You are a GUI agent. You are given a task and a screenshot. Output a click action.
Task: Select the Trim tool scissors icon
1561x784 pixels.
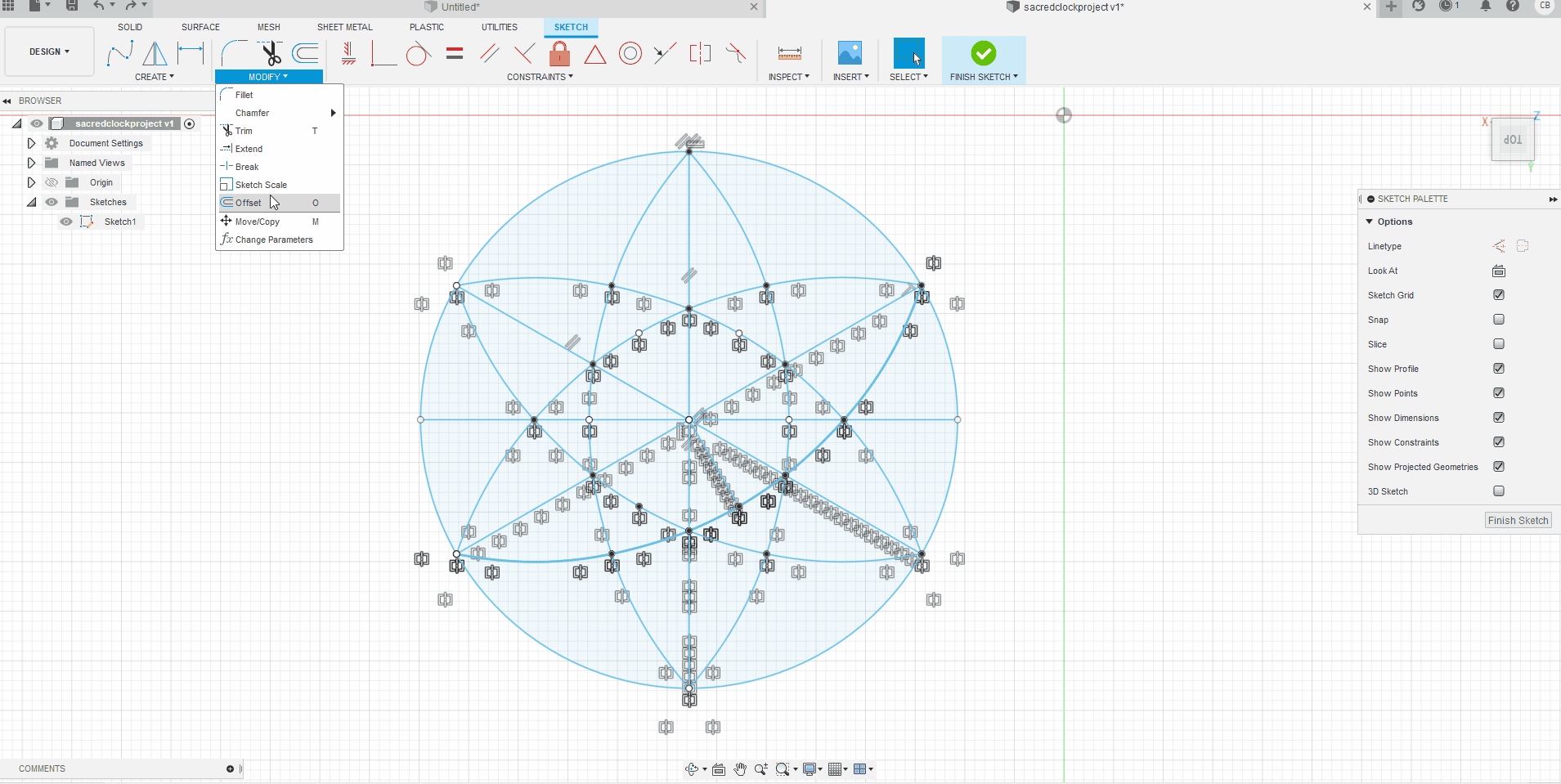[x=271, y=52]
